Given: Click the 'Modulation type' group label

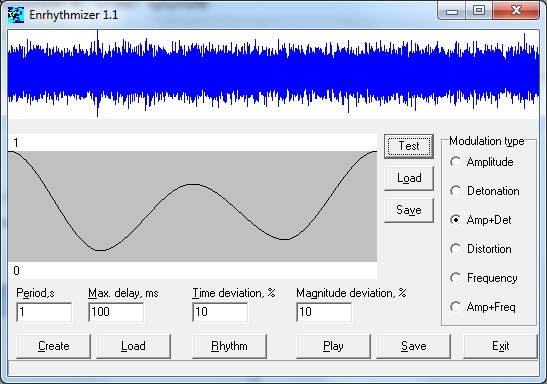Looking at the screenshot, I should click(487, 141).
